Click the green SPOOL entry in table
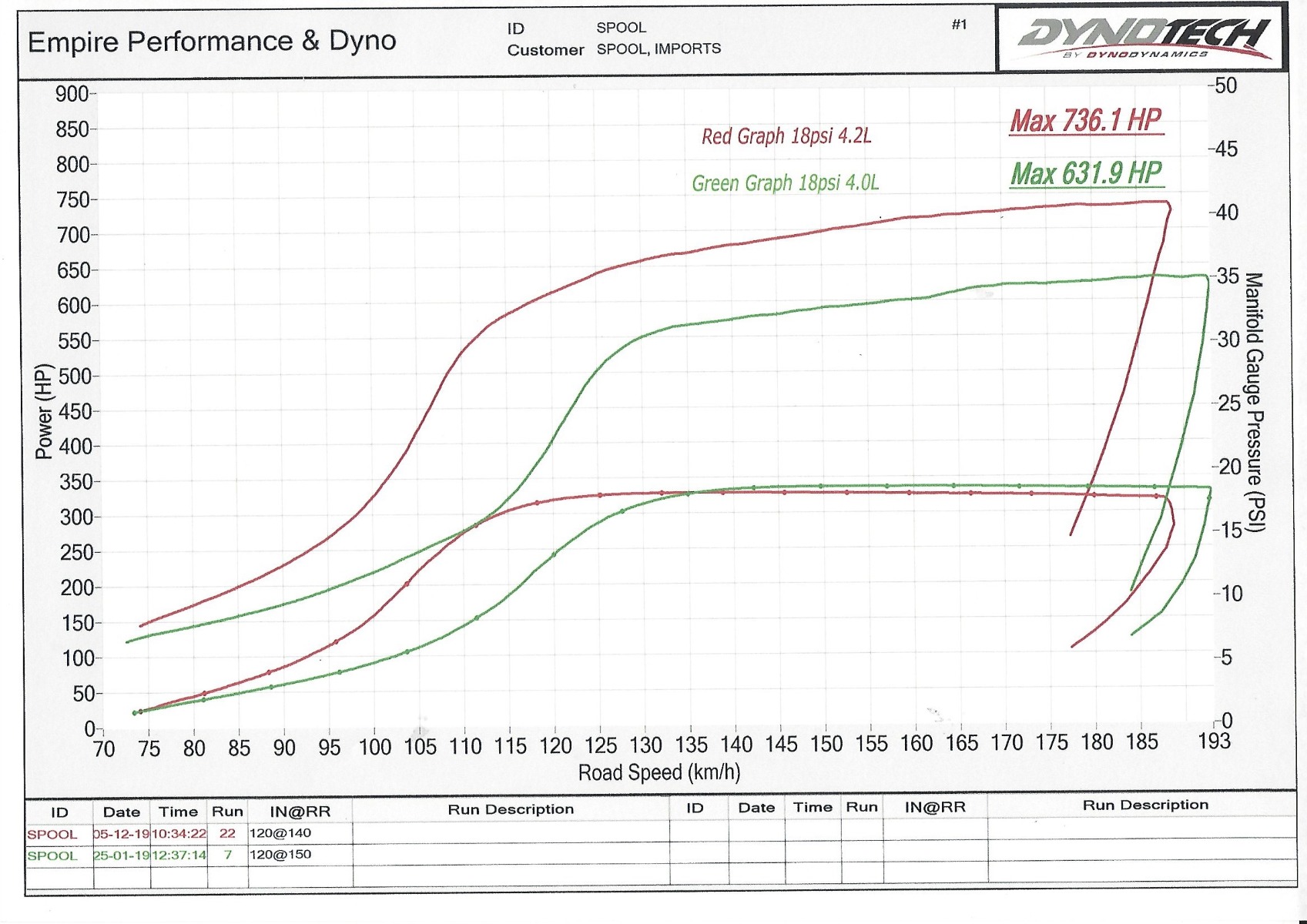 pos(52,855)
